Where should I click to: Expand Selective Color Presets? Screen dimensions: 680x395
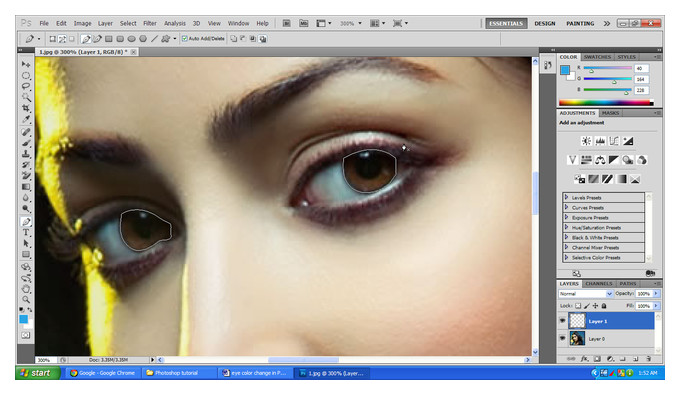(566, 257)
